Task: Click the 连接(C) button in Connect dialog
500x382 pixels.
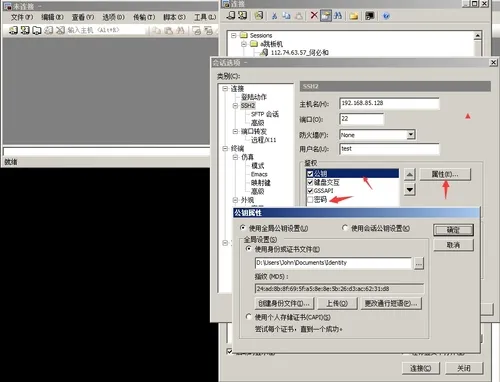Action: point(420,368)
